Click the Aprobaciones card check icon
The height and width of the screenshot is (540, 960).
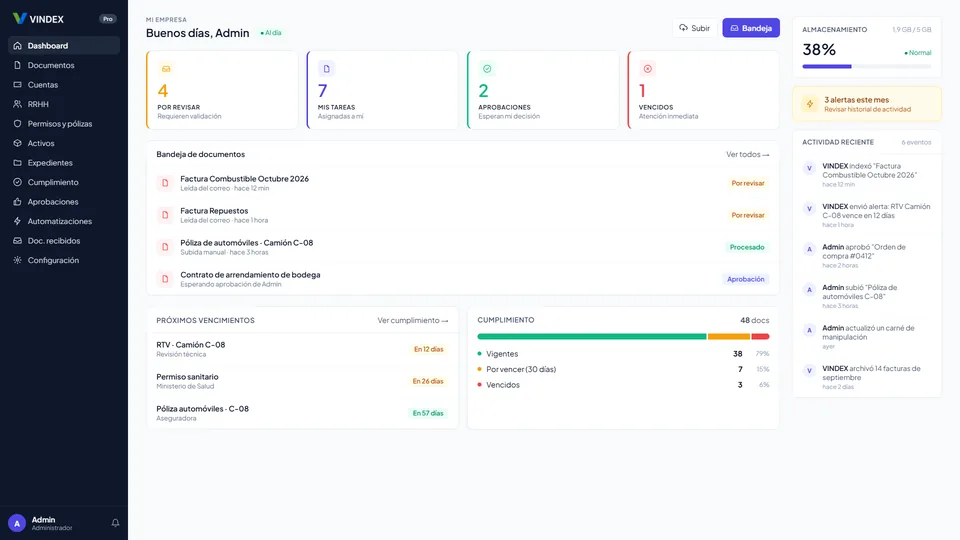click(x=487, y=69)
